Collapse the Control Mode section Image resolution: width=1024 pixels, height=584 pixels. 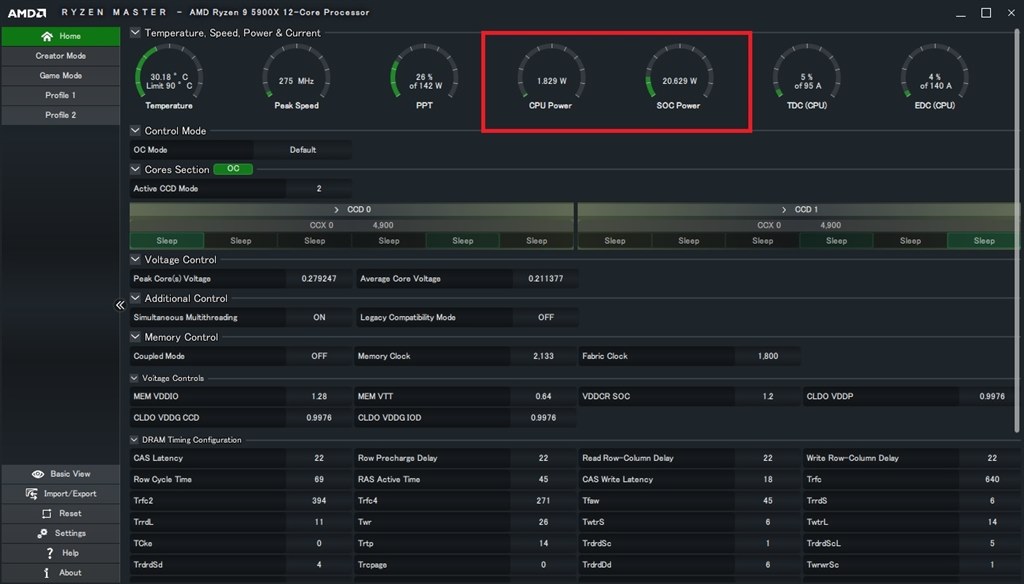pos(135,131)
